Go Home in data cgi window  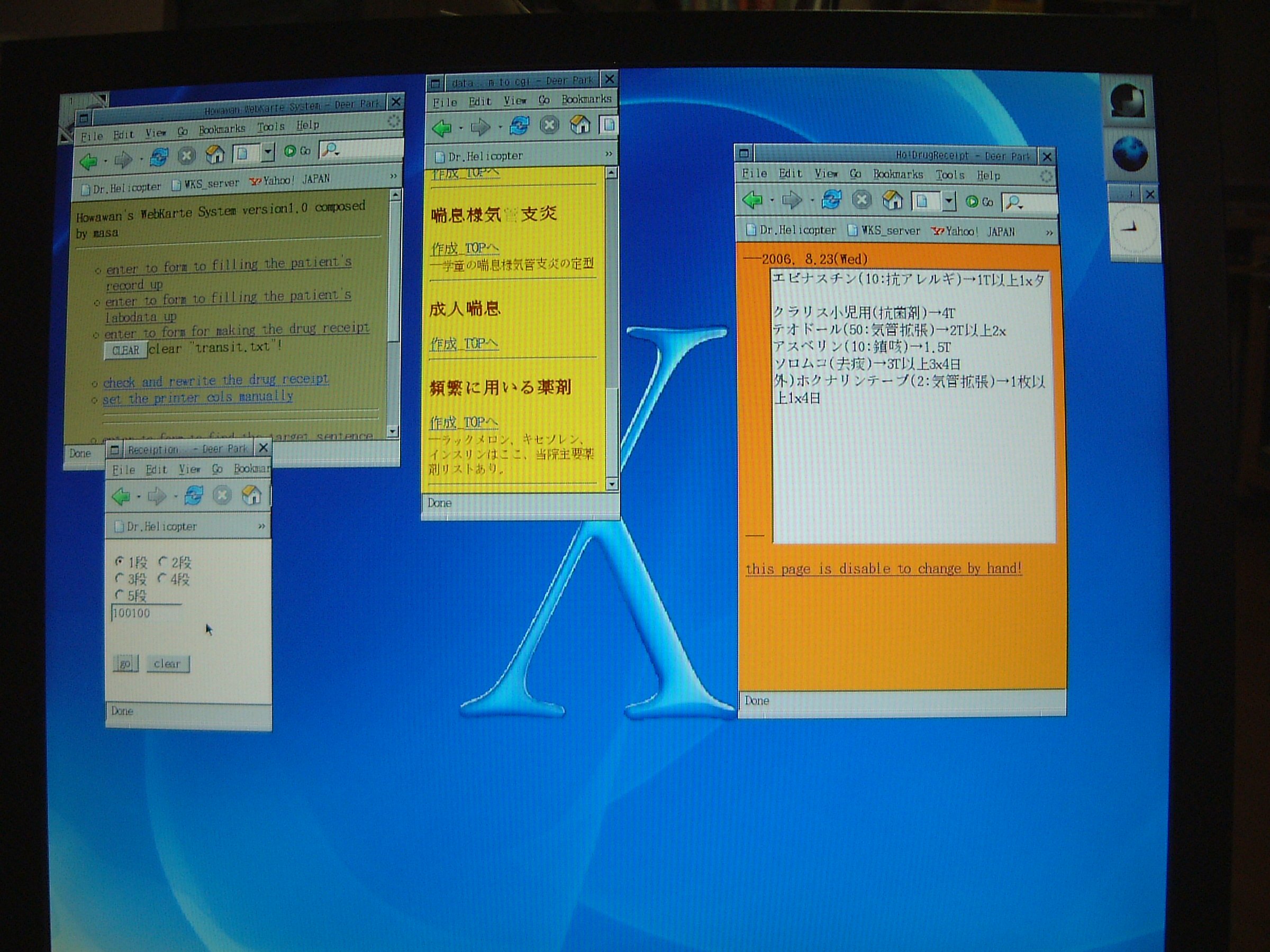click(580, 124)
